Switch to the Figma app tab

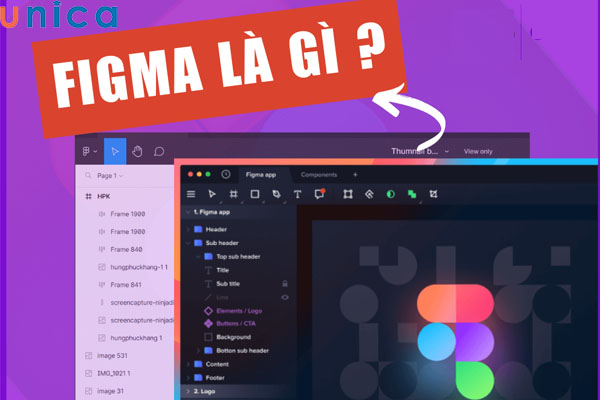tap(261, 175)
